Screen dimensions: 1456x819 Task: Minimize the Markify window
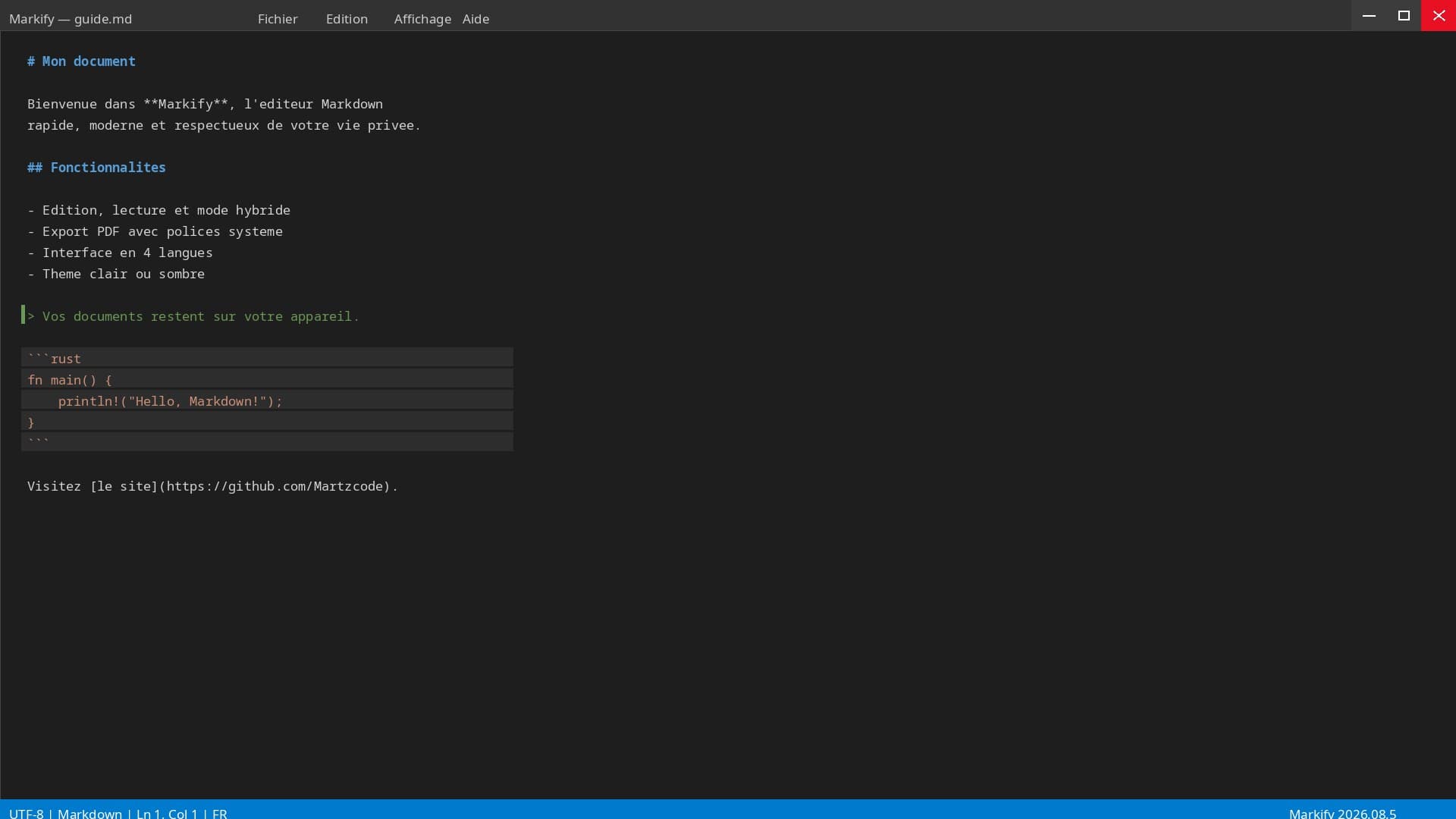click(x=1369, y=15)
